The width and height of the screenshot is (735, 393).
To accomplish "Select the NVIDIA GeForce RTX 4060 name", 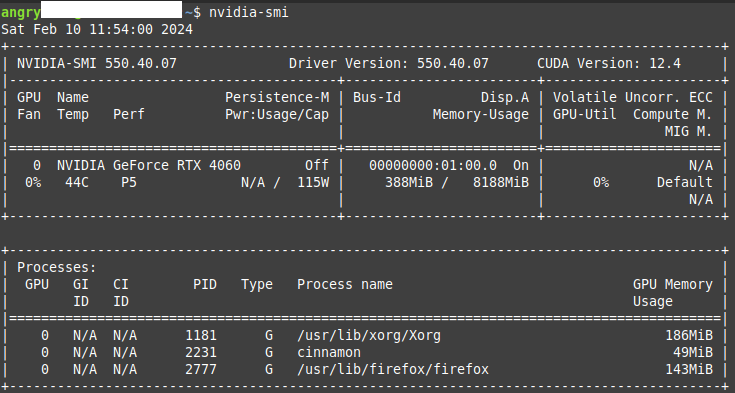I will [149, 165].
